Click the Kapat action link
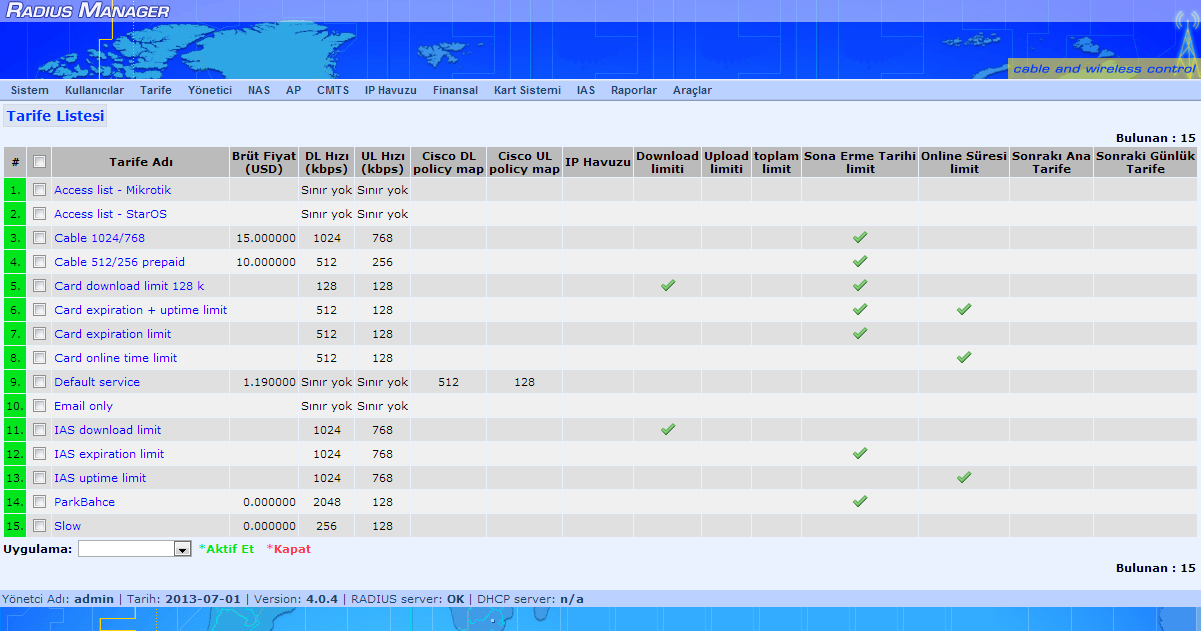This screenshot has height=636, width=1201. [x=289, y=548]
